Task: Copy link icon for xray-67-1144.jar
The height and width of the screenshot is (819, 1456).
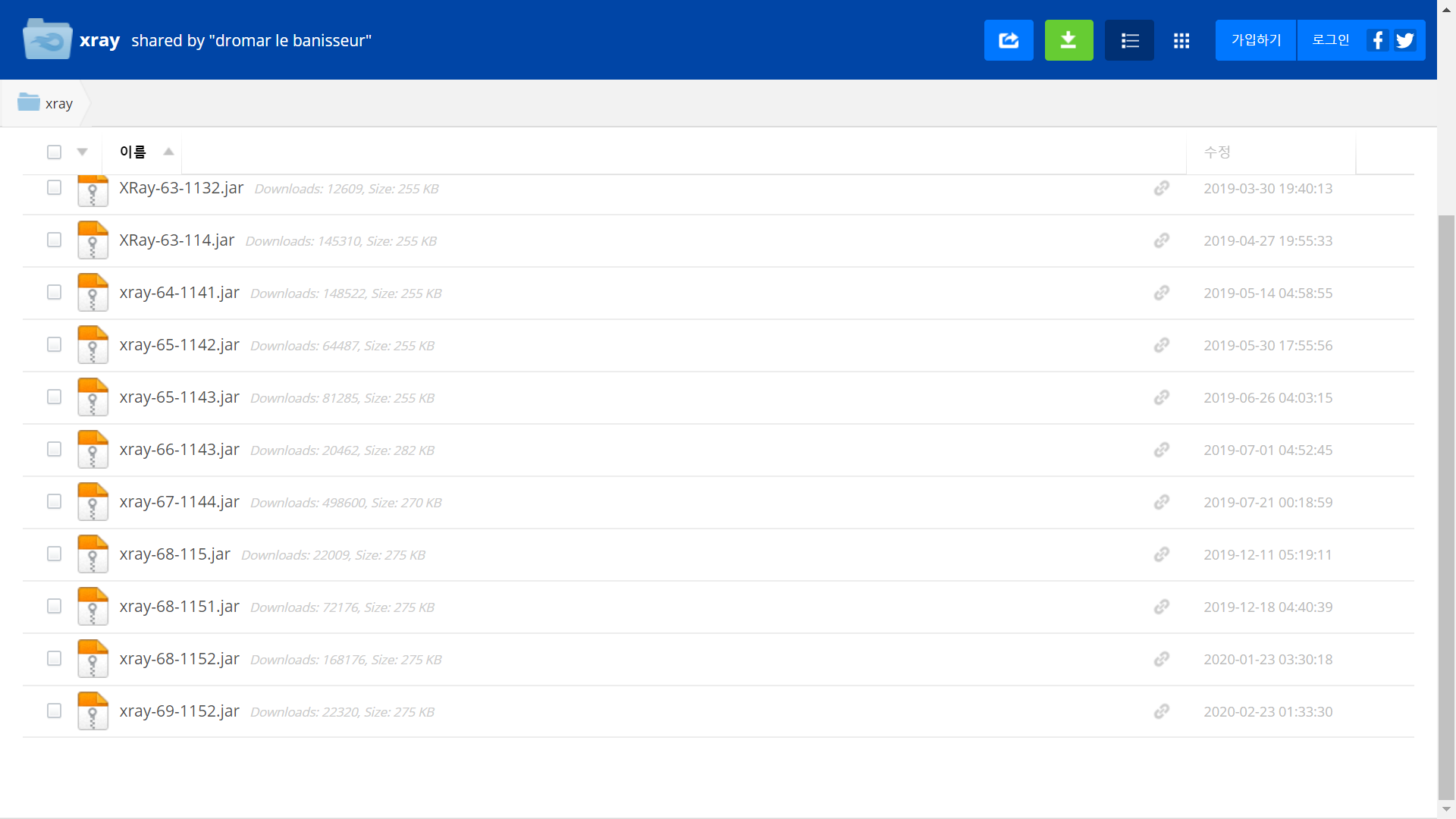Action: (1161, 502)
